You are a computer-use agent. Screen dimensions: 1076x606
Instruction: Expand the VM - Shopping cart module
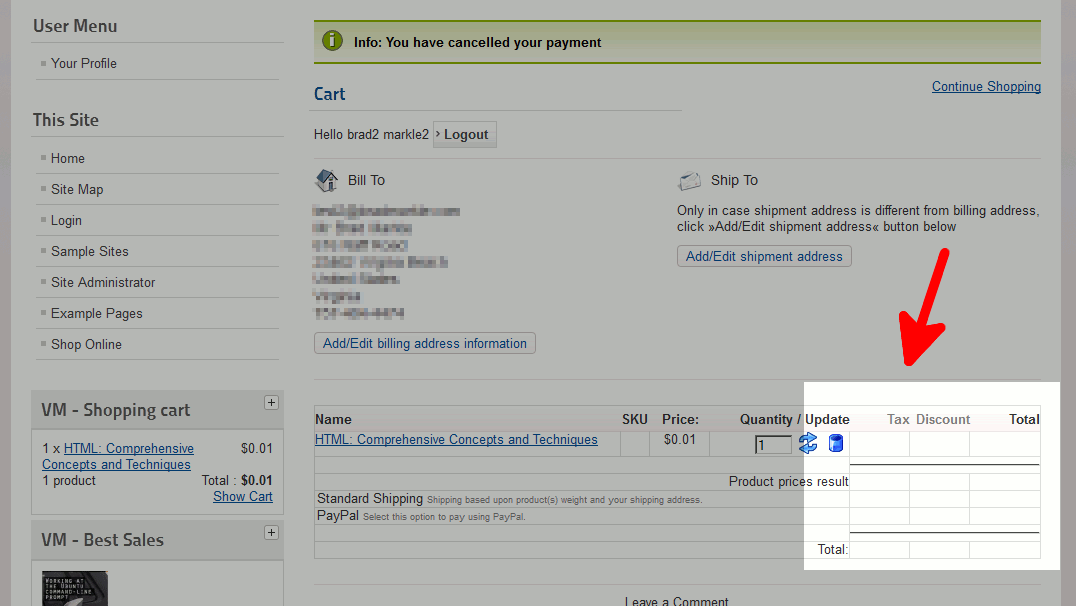271,402
